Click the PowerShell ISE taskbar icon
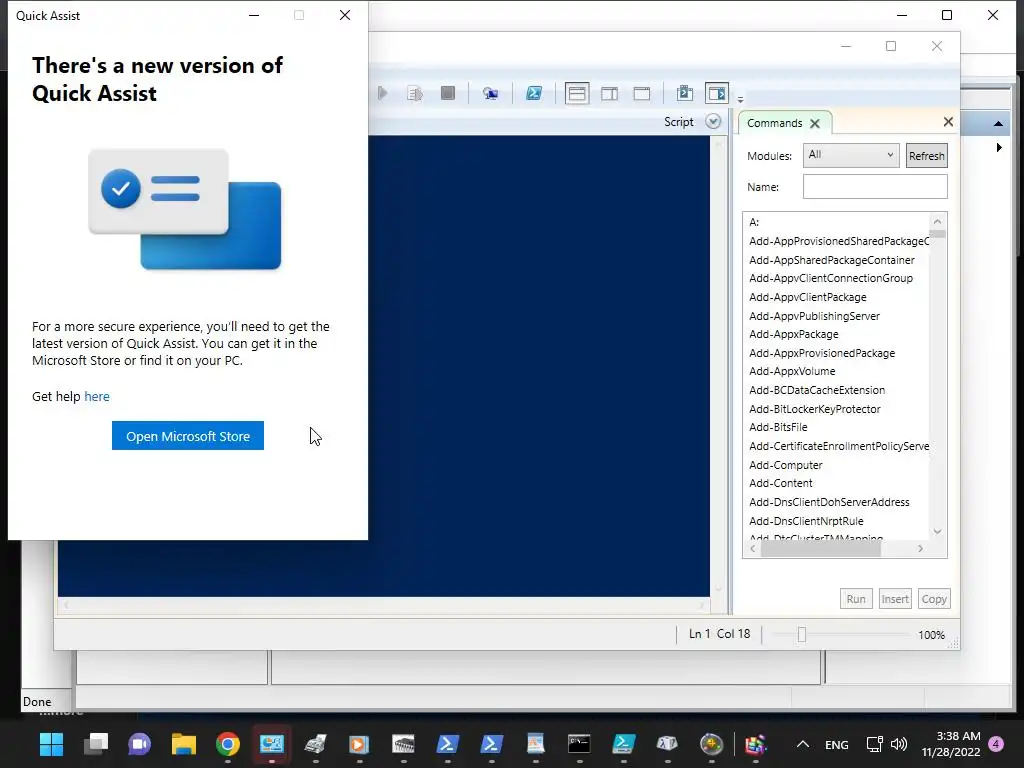The image size is (1024, 768). pyautogui.click(x=623, y=744)
